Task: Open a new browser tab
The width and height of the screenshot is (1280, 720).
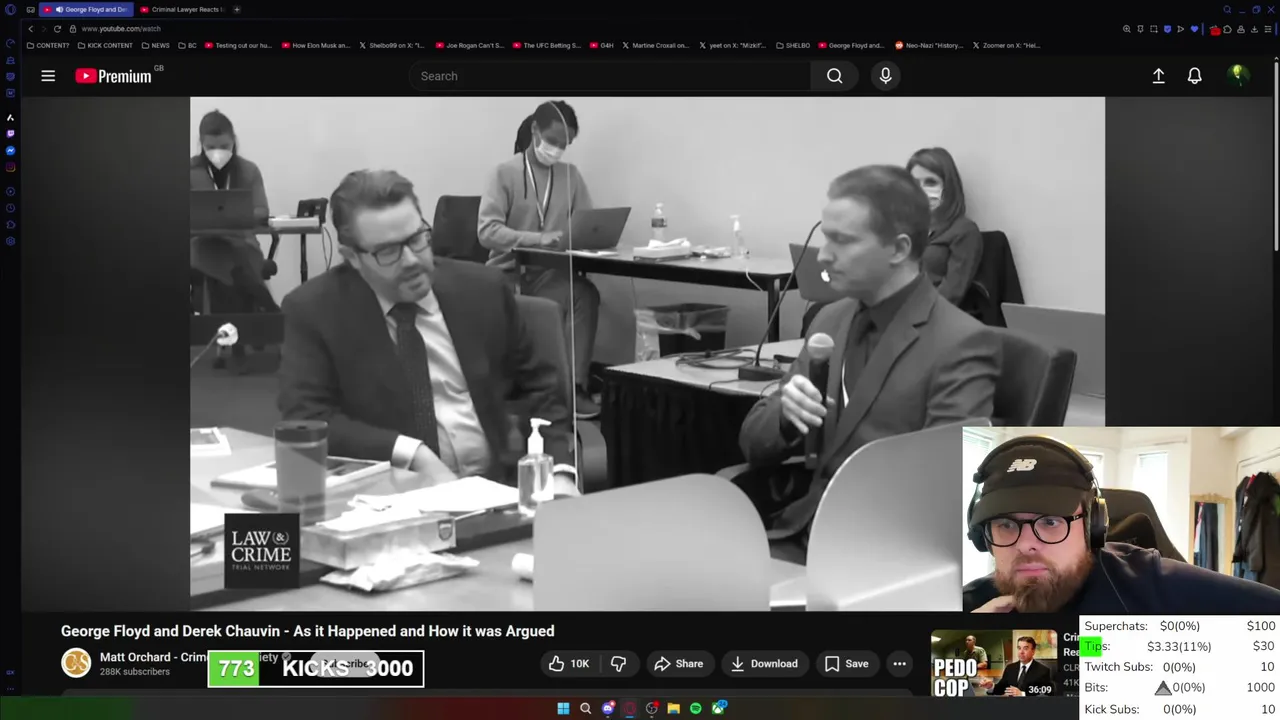Action: [236, 9]
